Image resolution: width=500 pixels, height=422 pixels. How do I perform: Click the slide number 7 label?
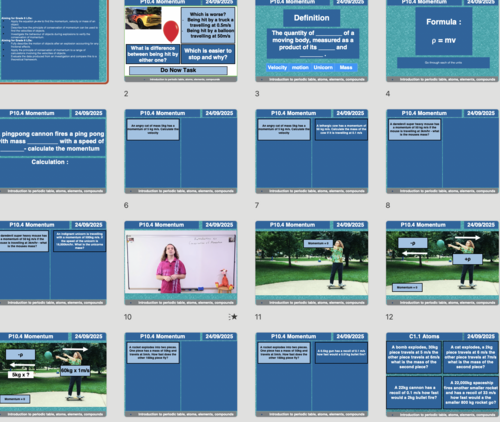(257, 205)
